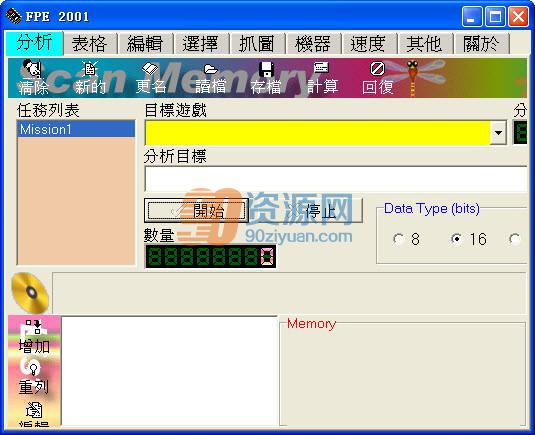Open the 速度 tab
The width and height of the screenshot is (535, 435).
click(368, 44)
